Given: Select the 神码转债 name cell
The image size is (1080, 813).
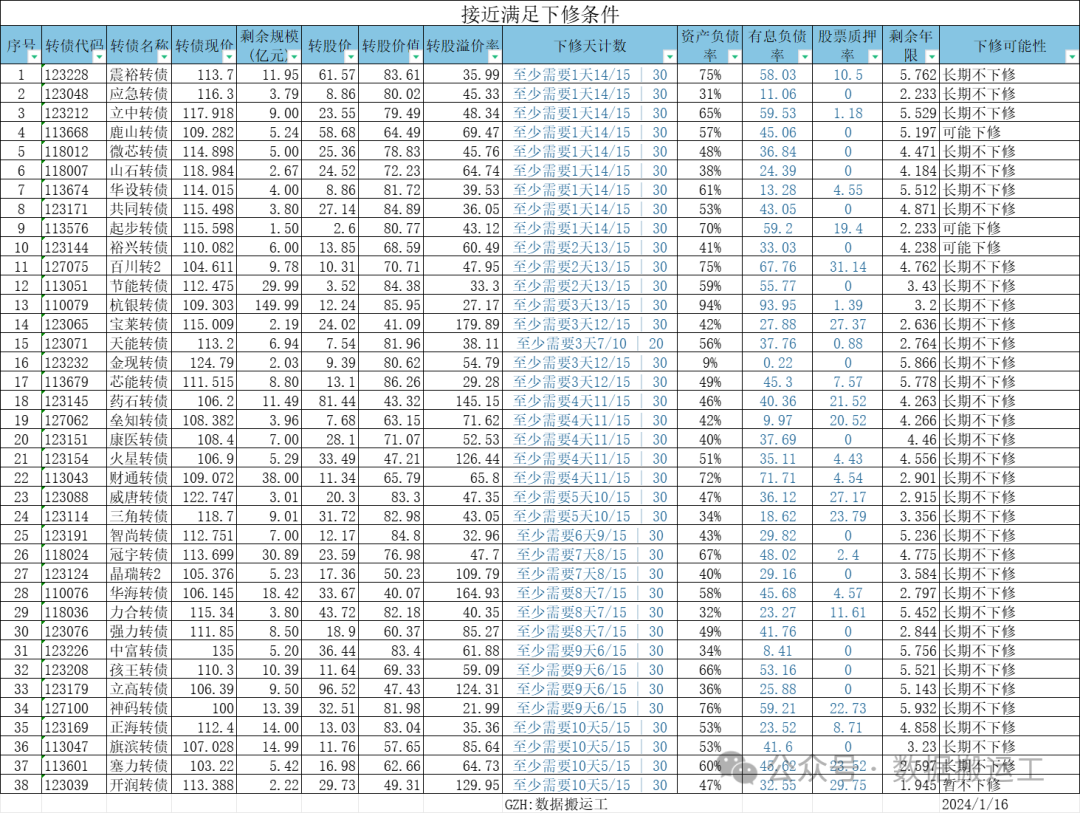Looking at the screenshot, I should (139, 709).
